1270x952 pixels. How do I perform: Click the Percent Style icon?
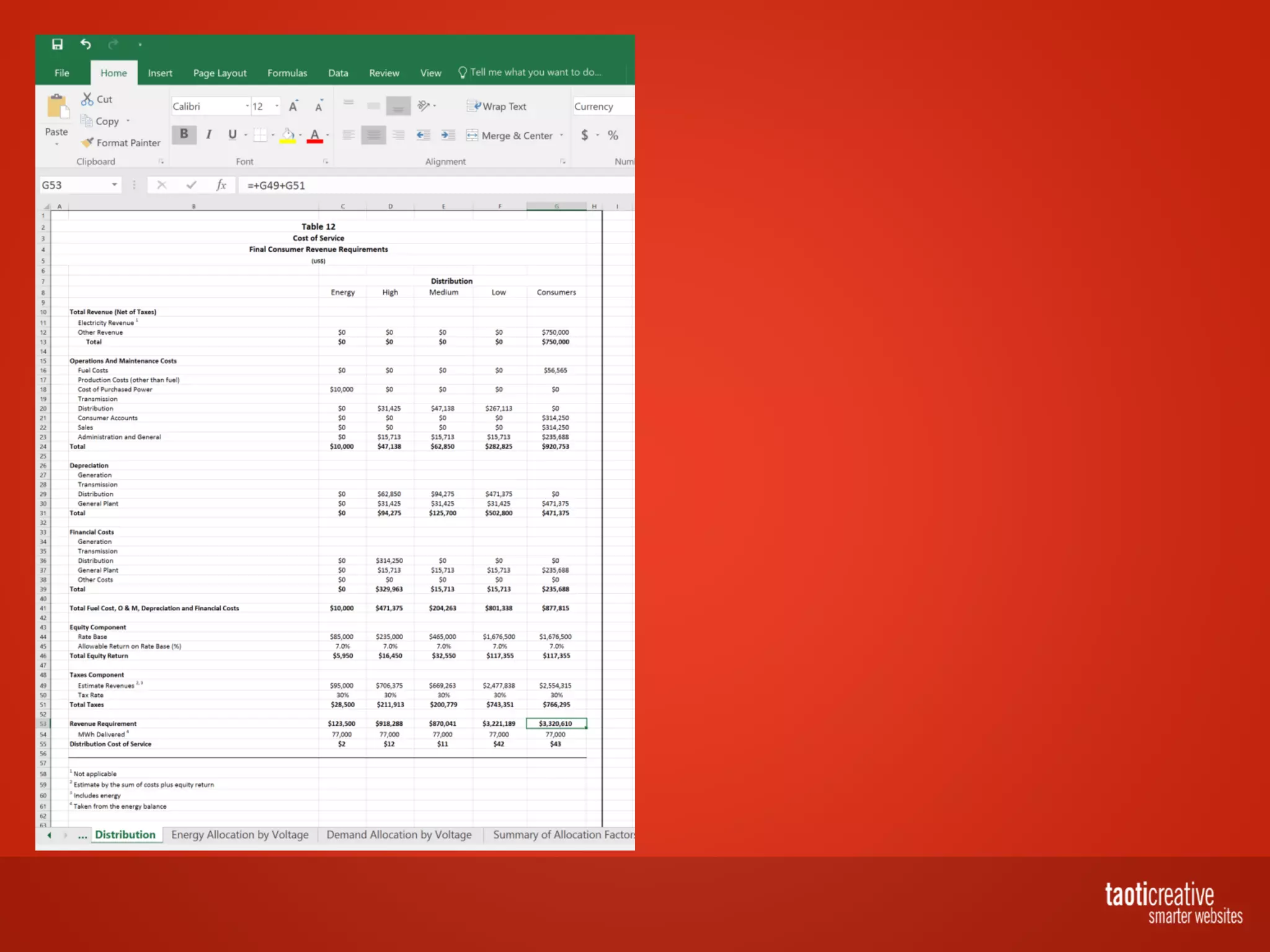click(x=613, y=135)
